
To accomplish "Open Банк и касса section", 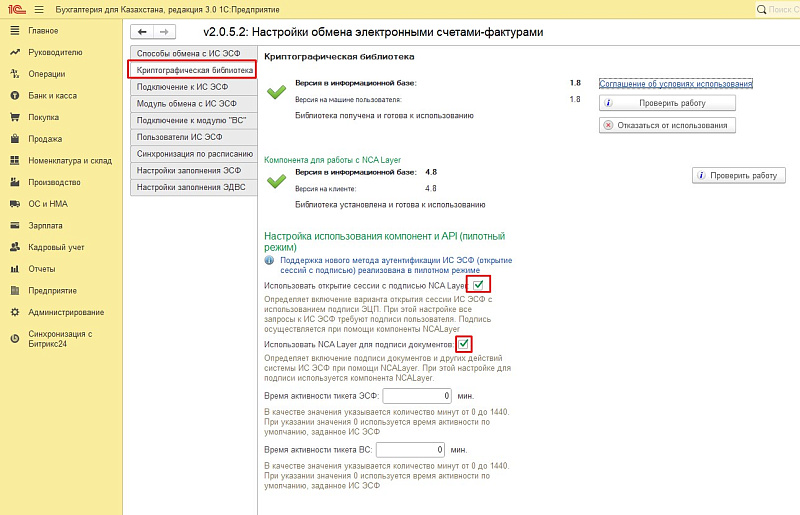I will click(52, 95).
